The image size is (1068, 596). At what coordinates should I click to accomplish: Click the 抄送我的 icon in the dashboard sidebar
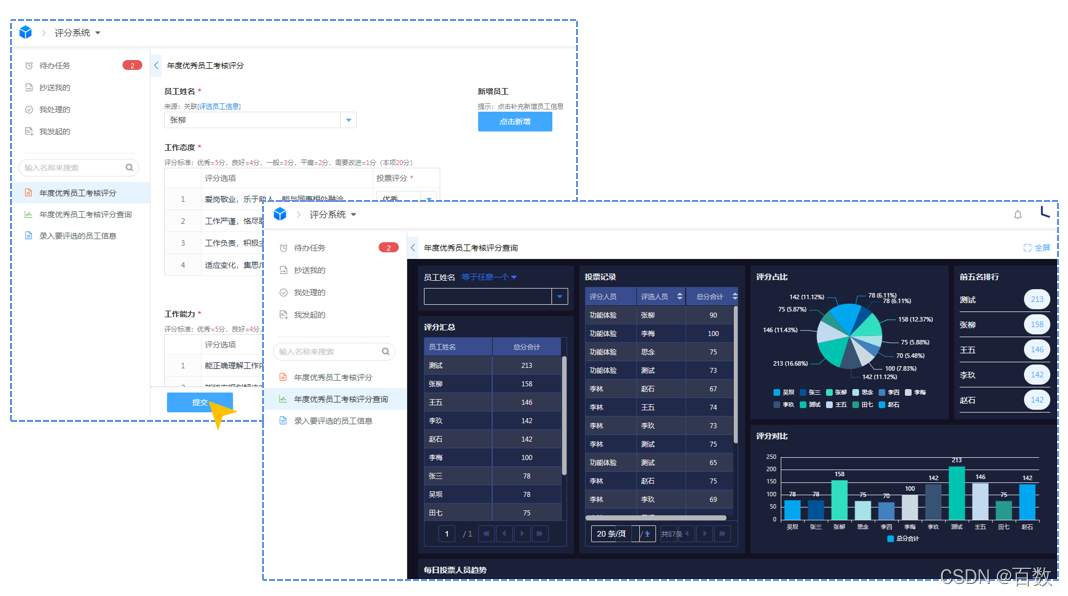(x=283, y=270)
